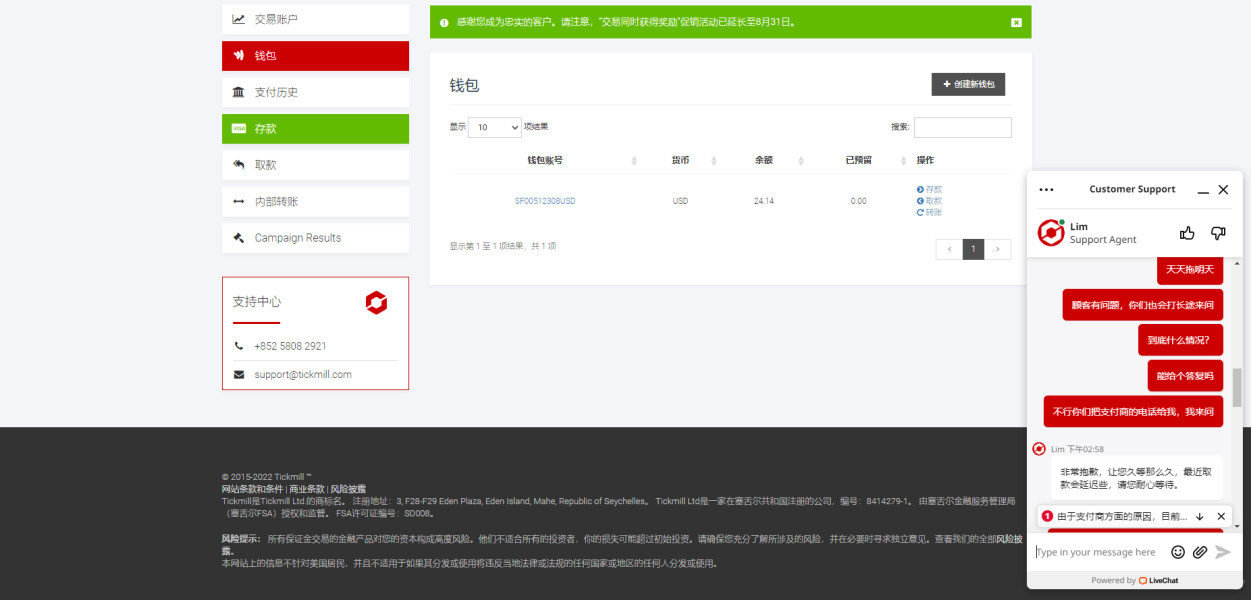1251x600 pixels.
Task: Click the wallet icon beside 钱包
Action: [238, 56]
